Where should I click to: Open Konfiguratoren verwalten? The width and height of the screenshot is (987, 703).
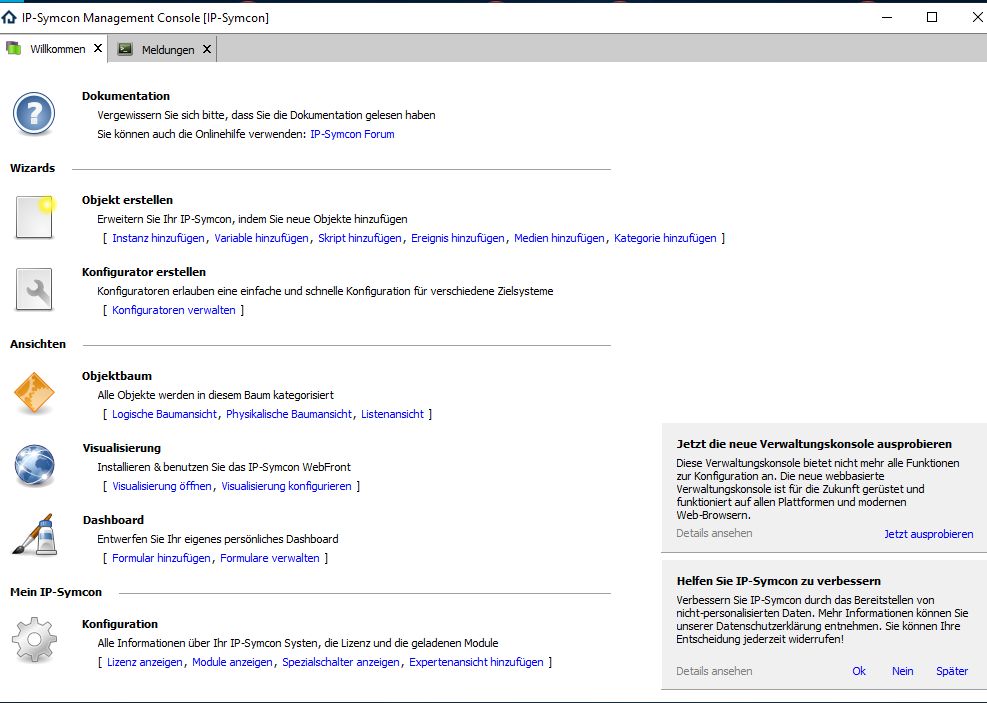point(173,310)
